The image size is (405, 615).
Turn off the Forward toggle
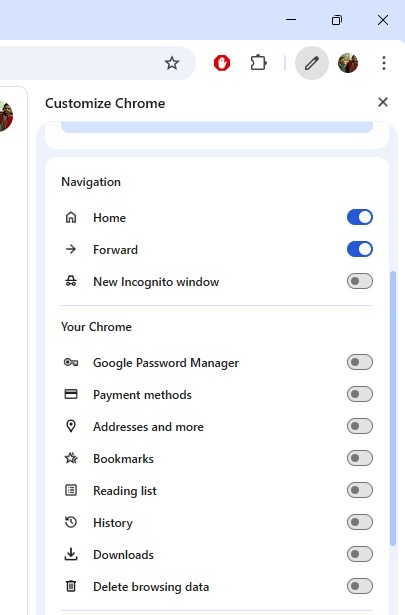(360, 249)
